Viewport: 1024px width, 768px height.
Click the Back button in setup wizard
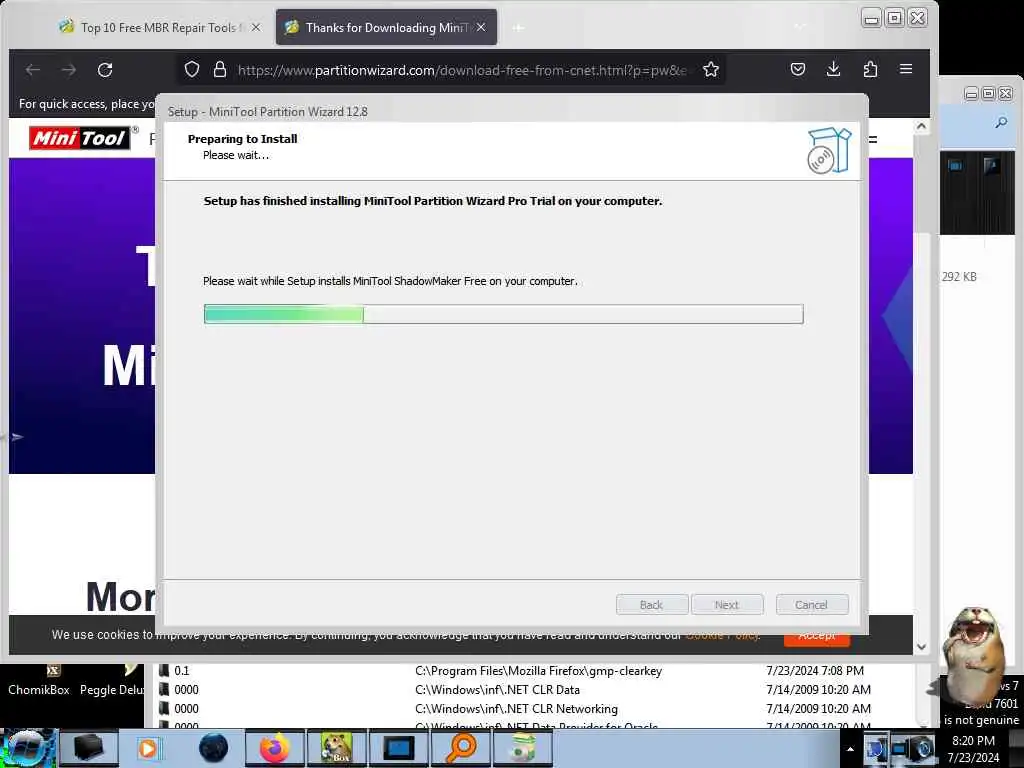651,605
